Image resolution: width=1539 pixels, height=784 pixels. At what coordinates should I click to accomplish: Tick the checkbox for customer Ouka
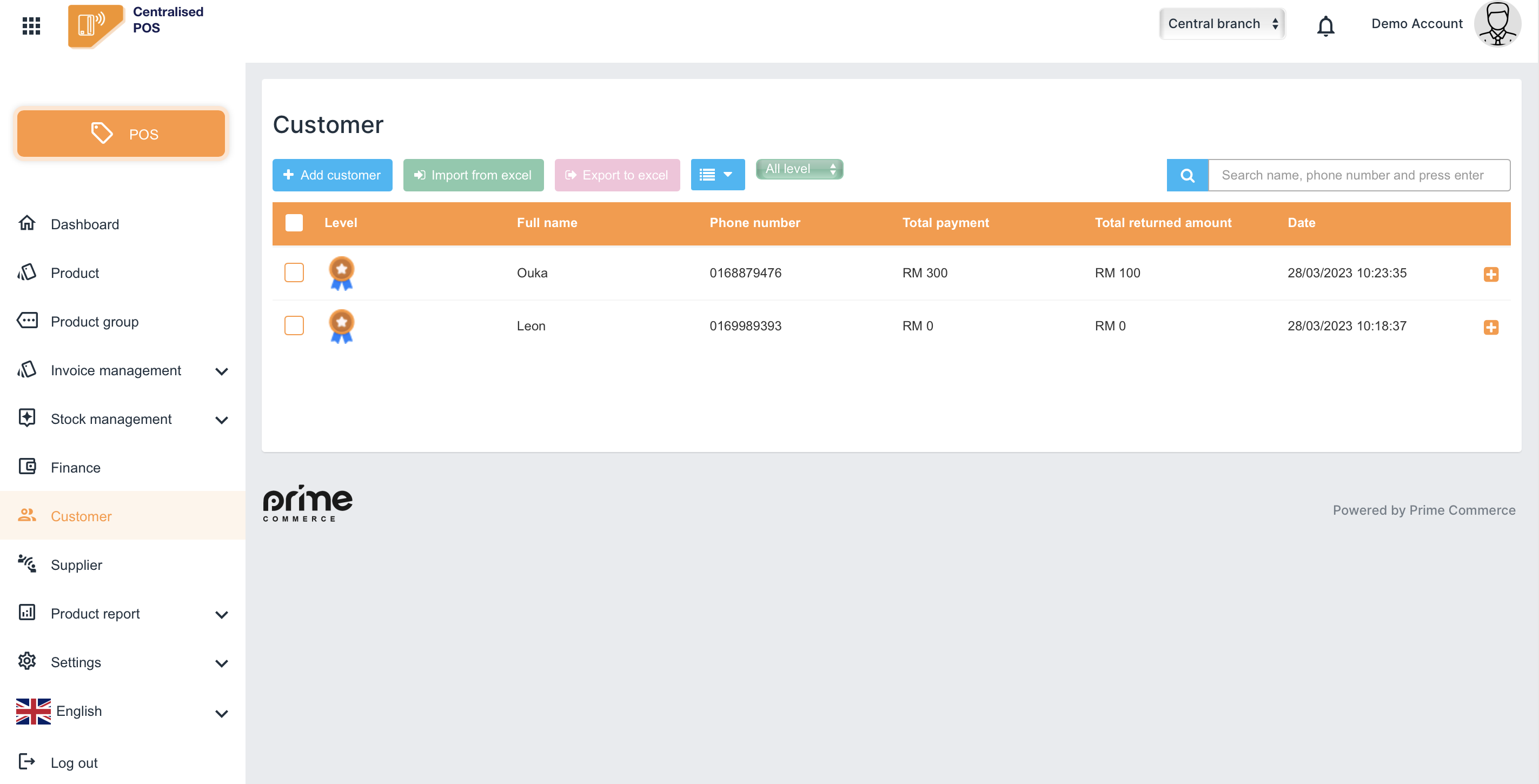[294, 273]
